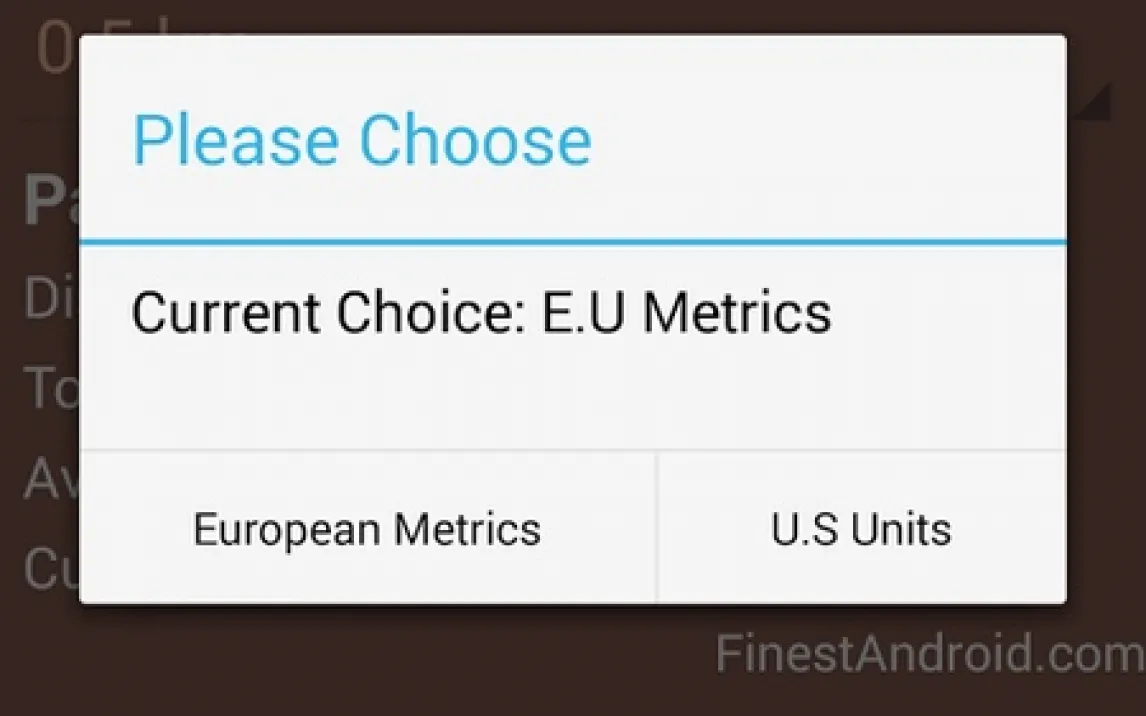1146x716 pixels.
Task: Click the blue divider line under the title
Action: pos(572,241)
